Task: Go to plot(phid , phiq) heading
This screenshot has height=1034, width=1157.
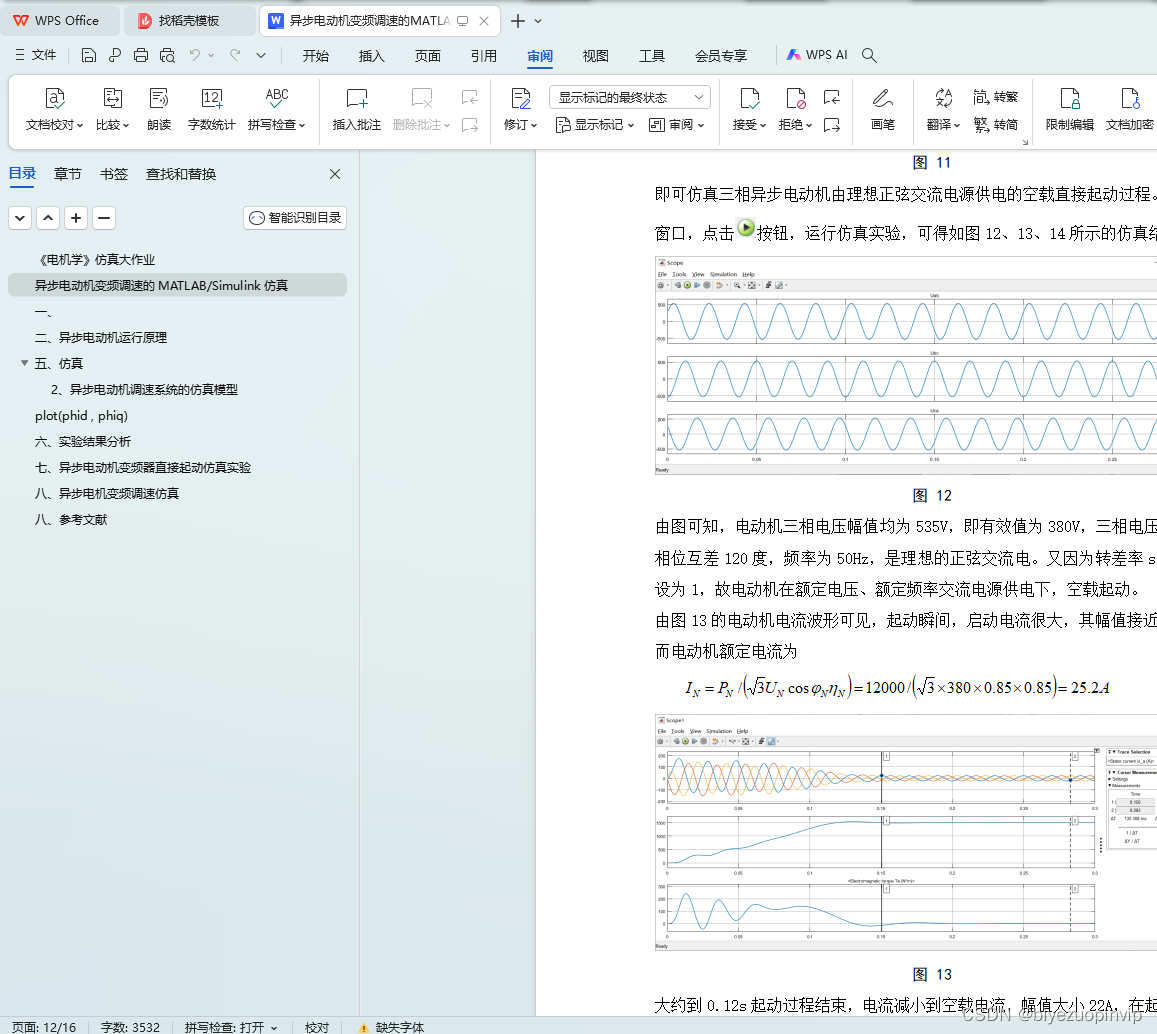Action: click(x=81, y=416)
